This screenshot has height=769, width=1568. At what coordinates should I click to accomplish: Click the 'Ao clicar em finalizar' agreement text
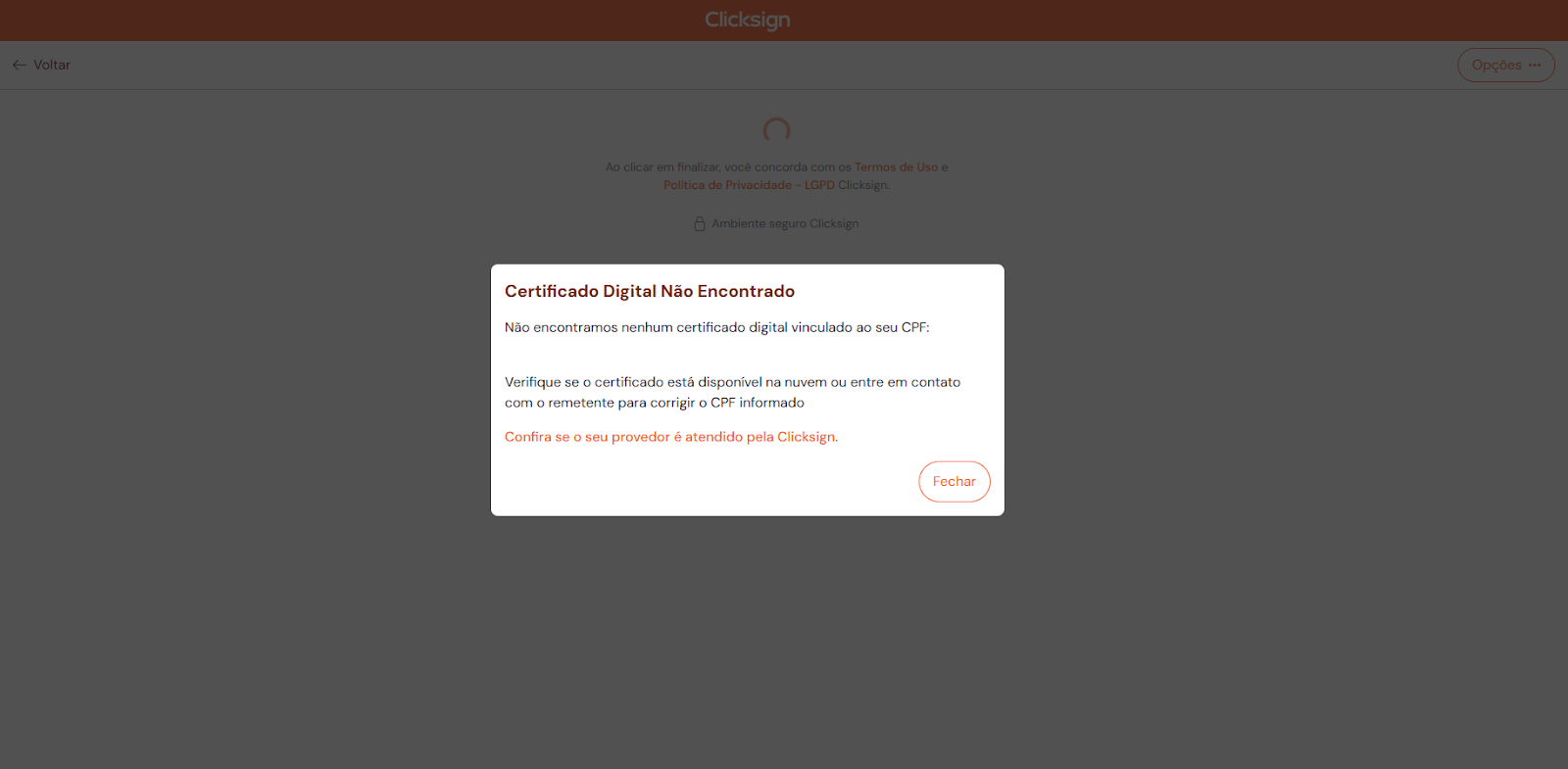727,168
